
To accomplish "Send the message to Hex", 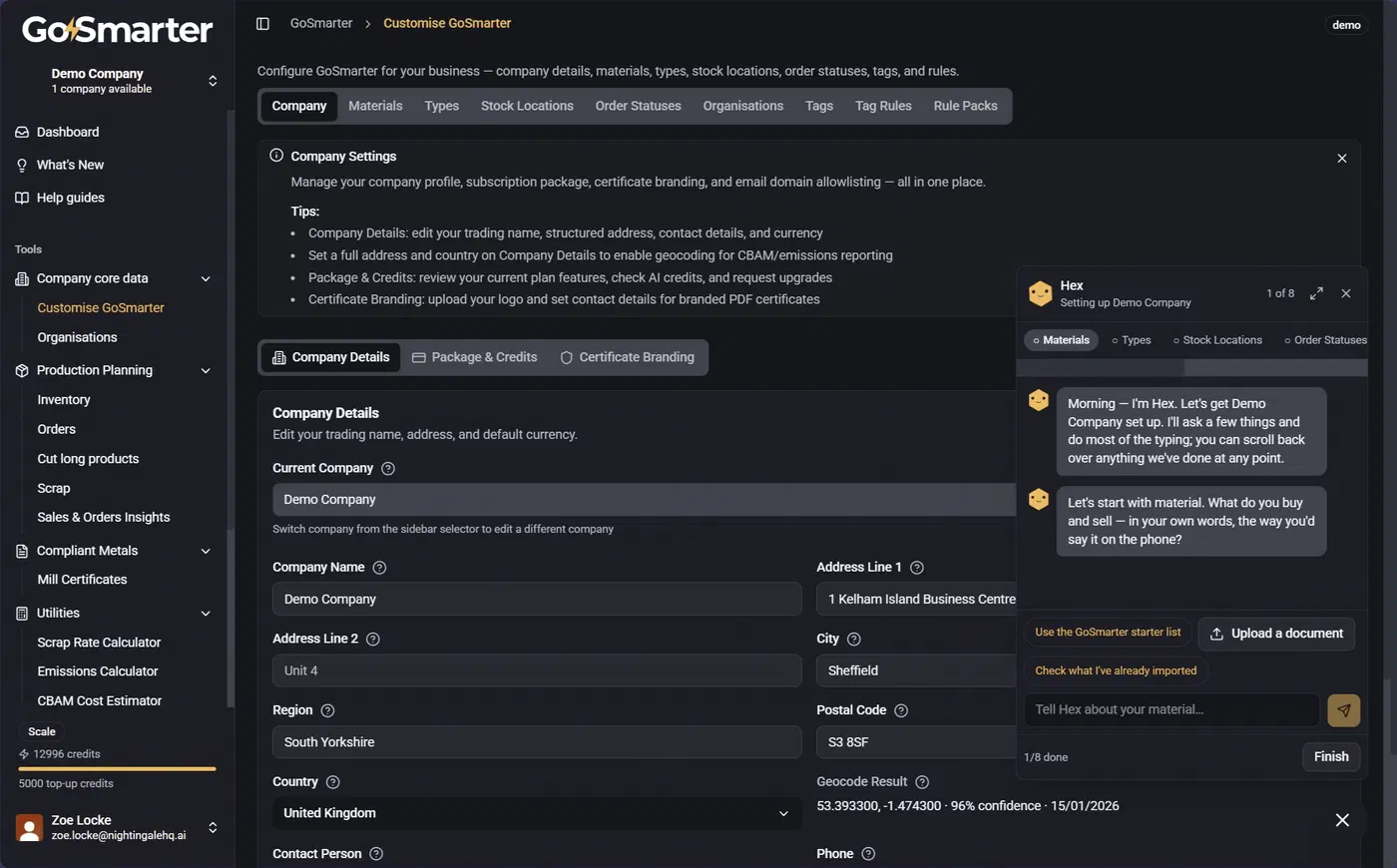I will (x=1344, y=710).
